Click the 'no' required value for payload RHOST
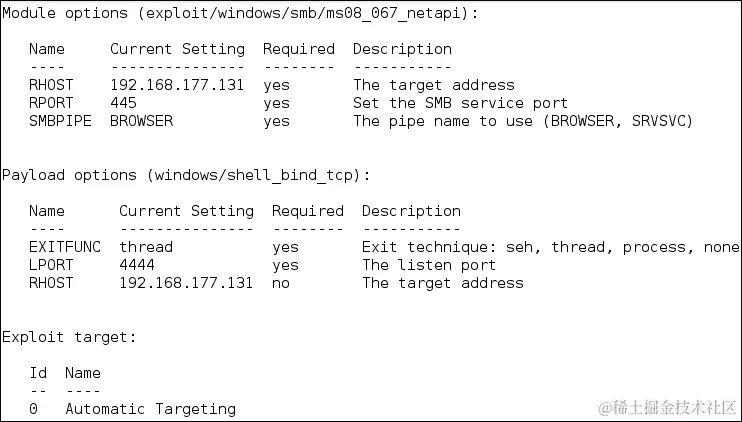 point(281,283)
